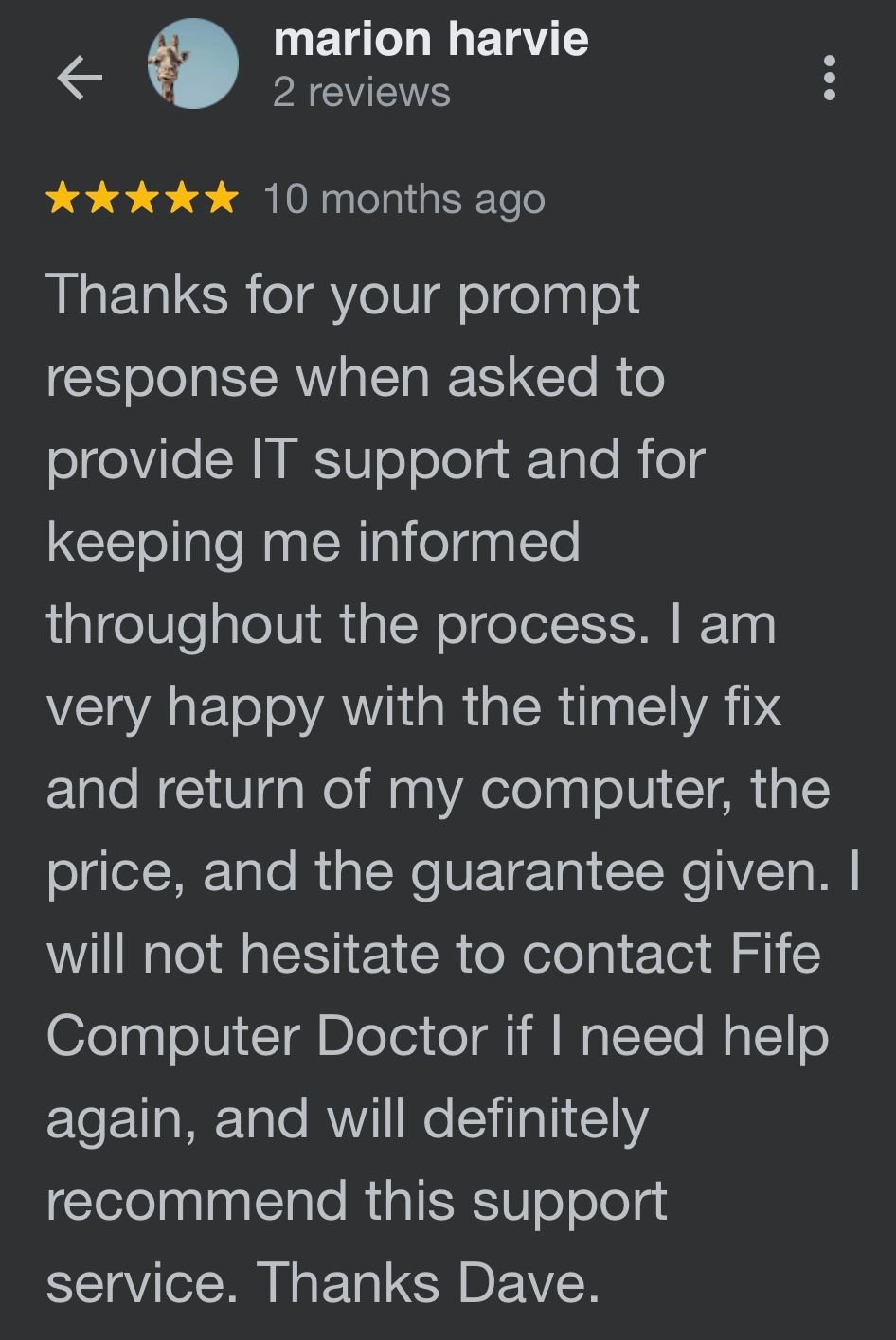
Task: Click the "recommend this support" line
Action: pos(357,1201)
